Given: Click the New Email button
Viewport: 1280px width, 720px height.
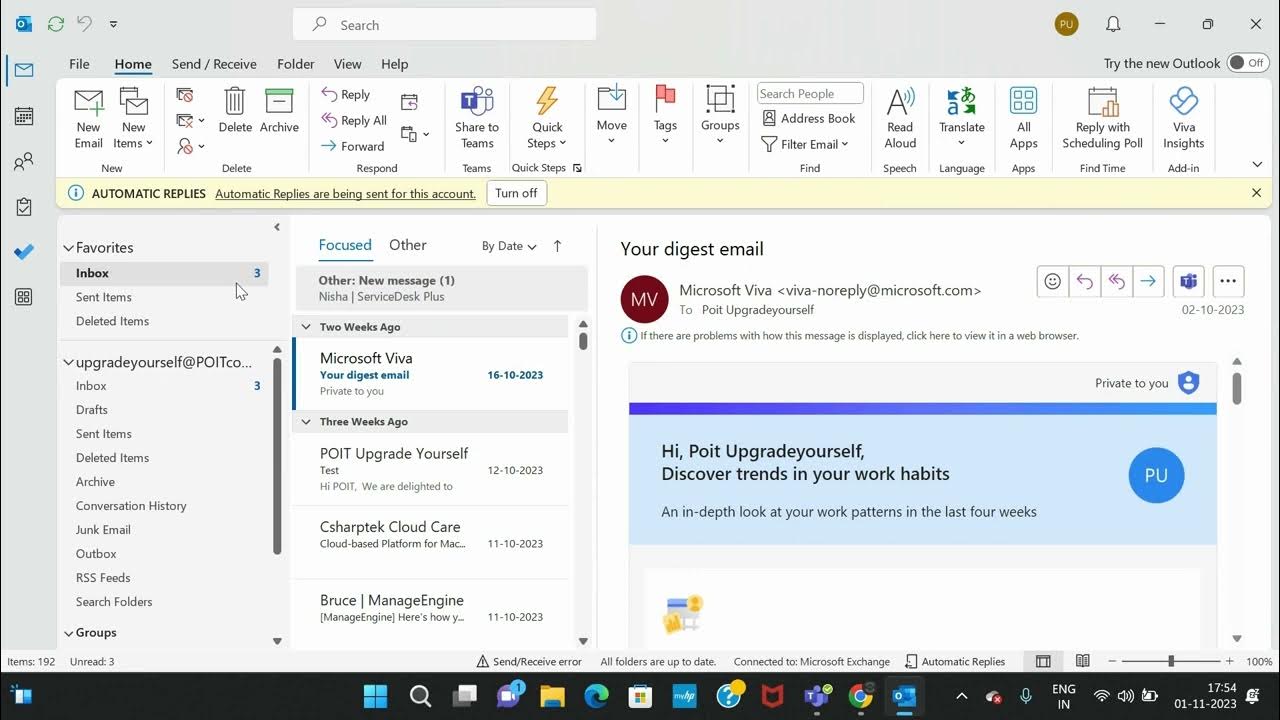Looking at the screenshot, I should [x=88, y=118].
